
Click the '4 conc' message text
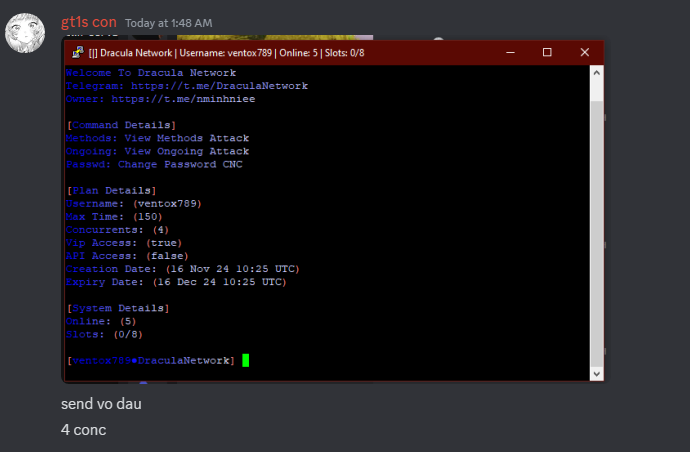tap(83, 430)
